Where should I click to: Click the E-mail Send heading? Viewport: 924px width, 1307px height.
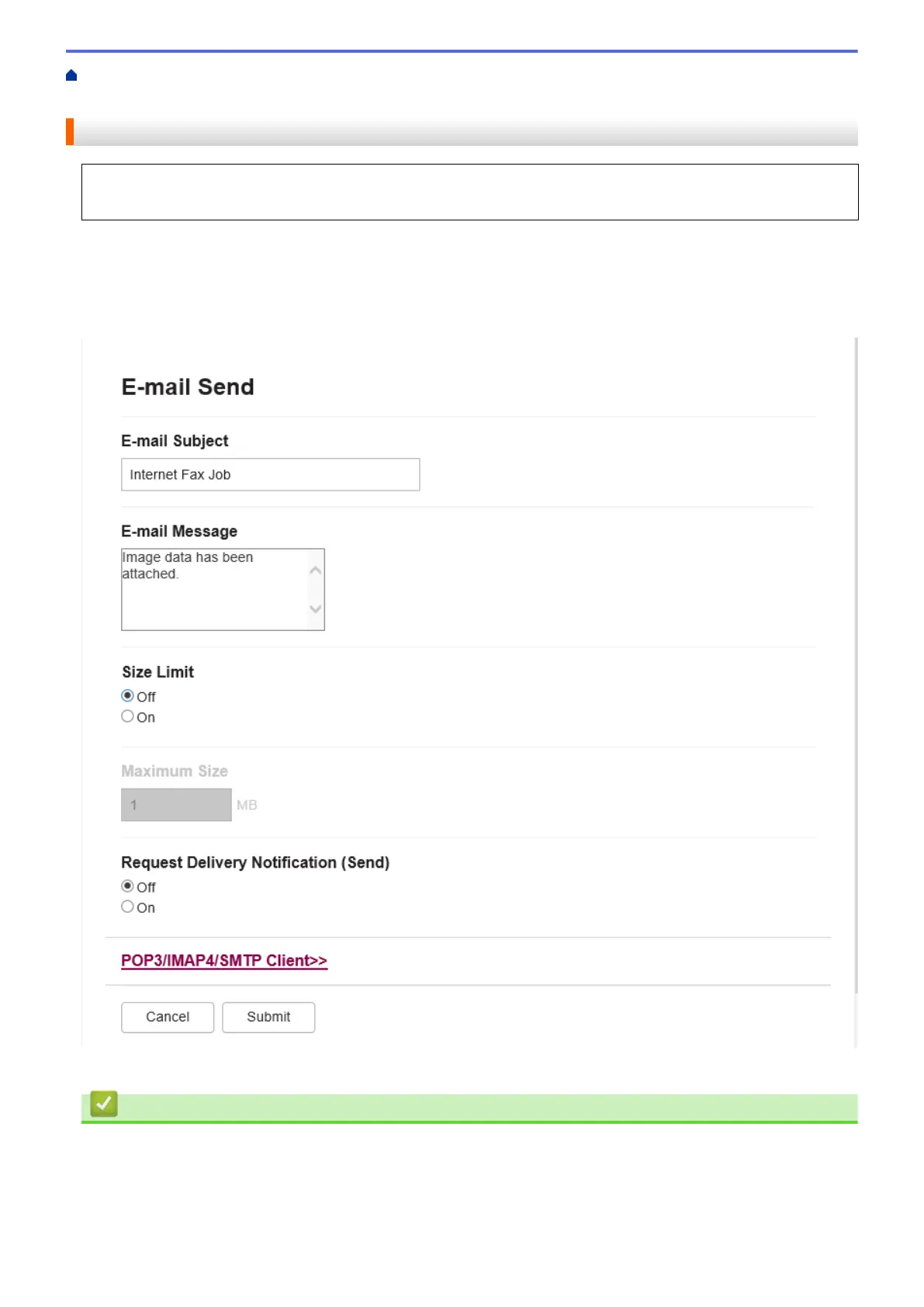tap(188, 387)
